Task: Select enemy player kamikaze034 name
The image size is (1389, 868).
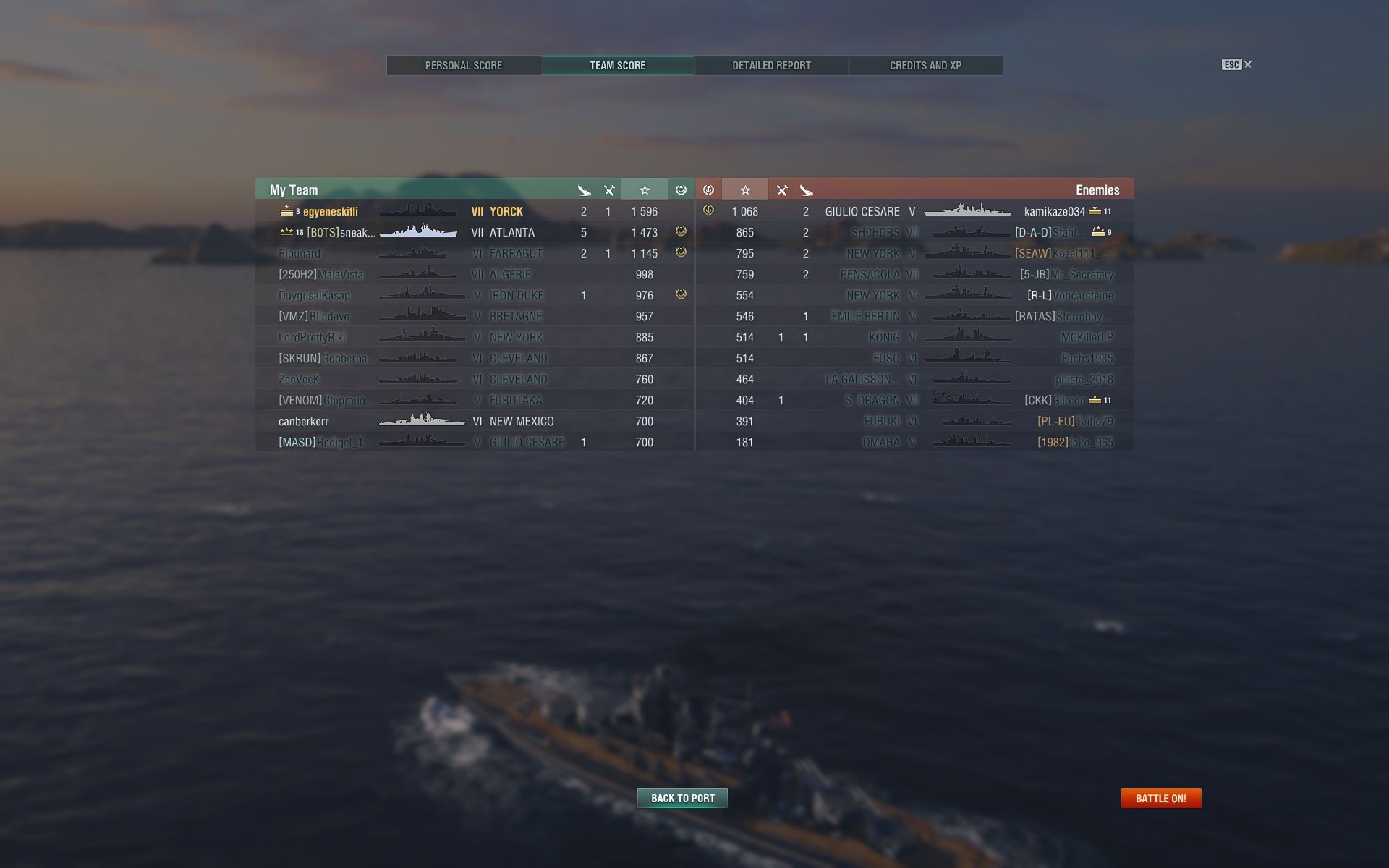Action: click(1055, 211)
